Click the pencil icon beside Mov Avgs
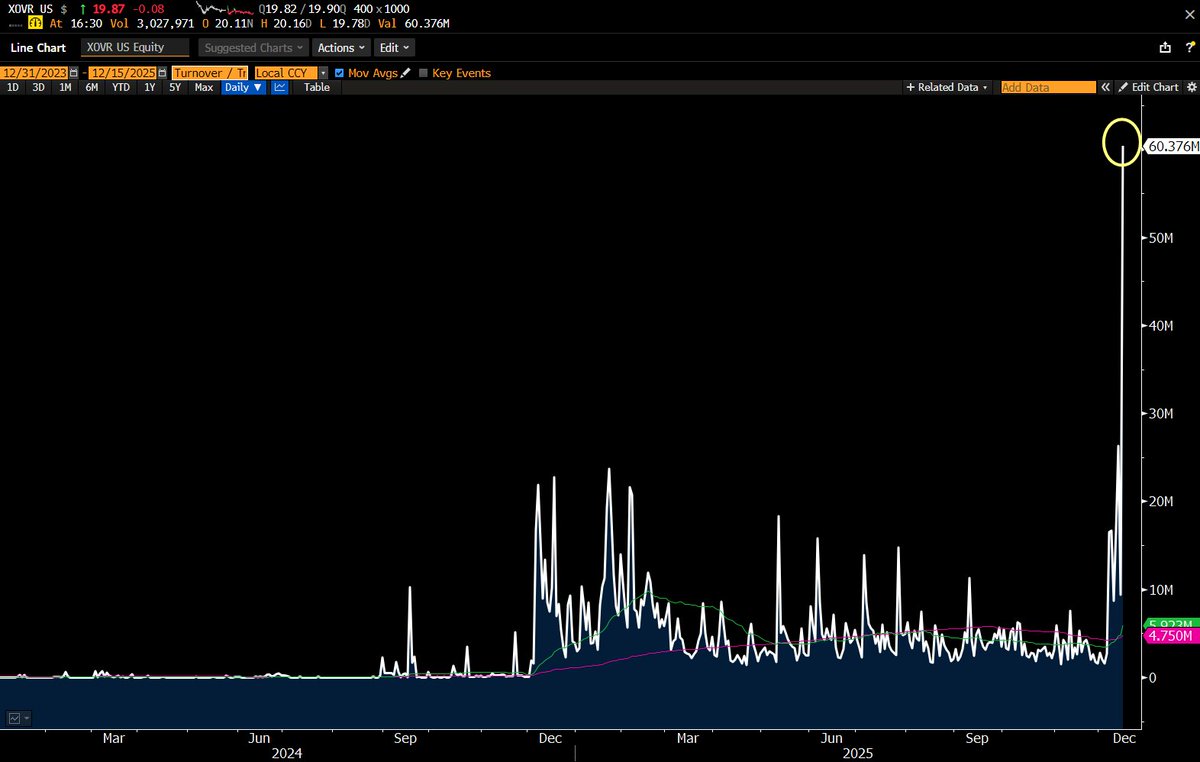1200x762 pixels. [x=406, y=73]
